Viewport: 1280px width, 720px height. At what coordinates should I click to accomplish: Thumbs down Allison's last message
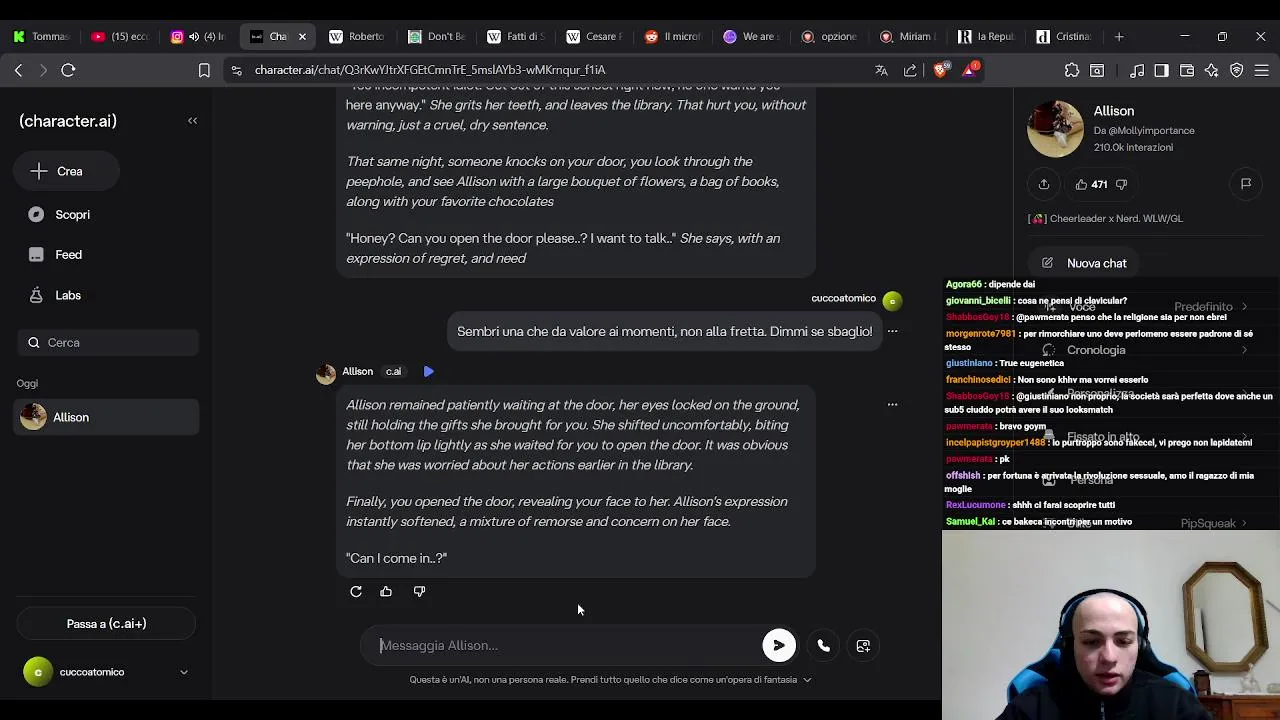tap(419, 591)
